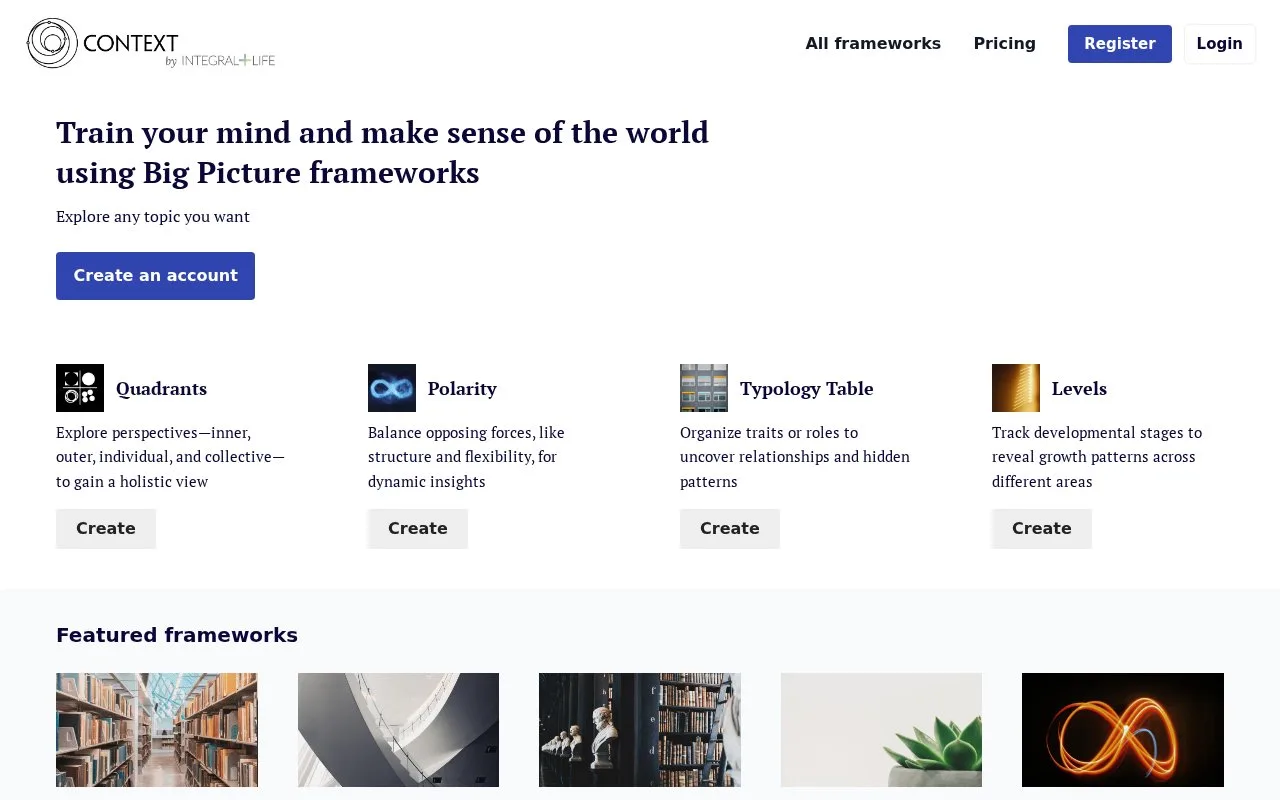
Task: Open the library aisle featured thumbnail
Action: point(157,730)
